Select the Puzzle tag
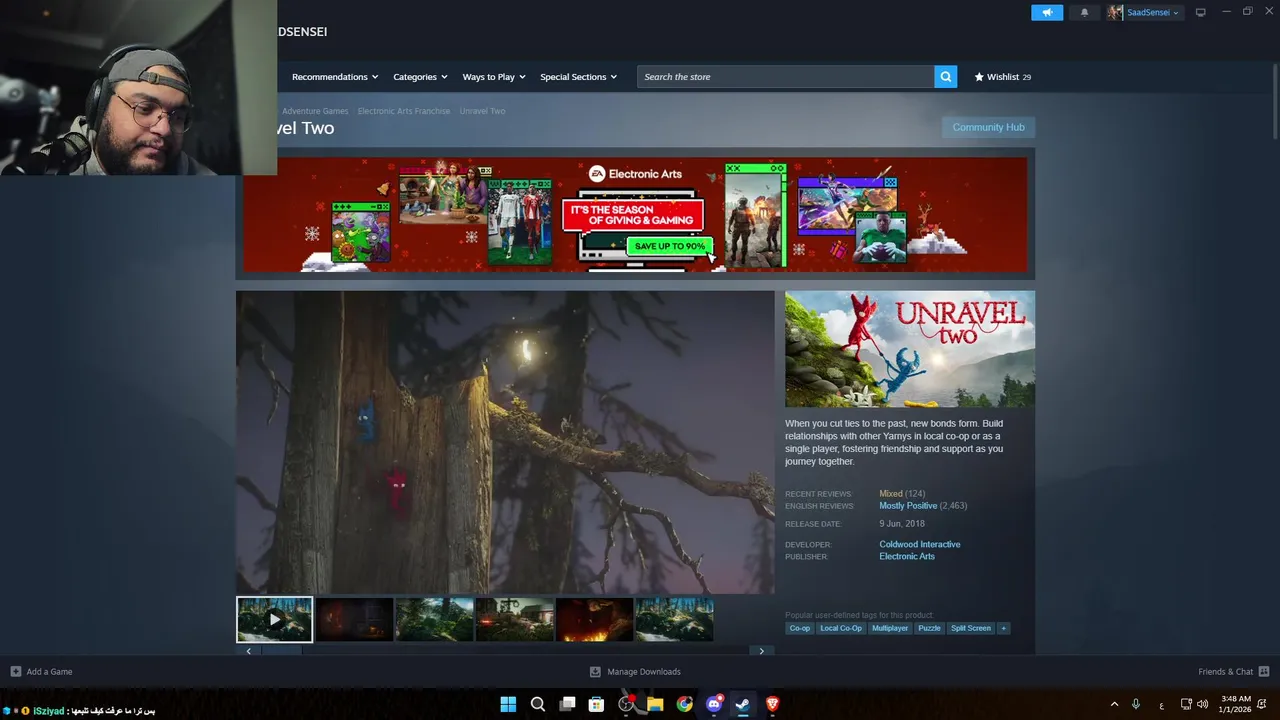The image size is (1280, 720). tap(930, 628)
